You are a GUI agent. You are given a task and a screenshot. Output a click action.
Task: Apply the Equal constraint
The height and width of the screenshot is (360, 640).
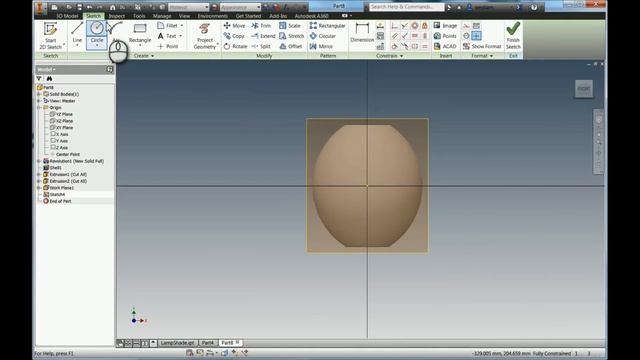point(424,47)
